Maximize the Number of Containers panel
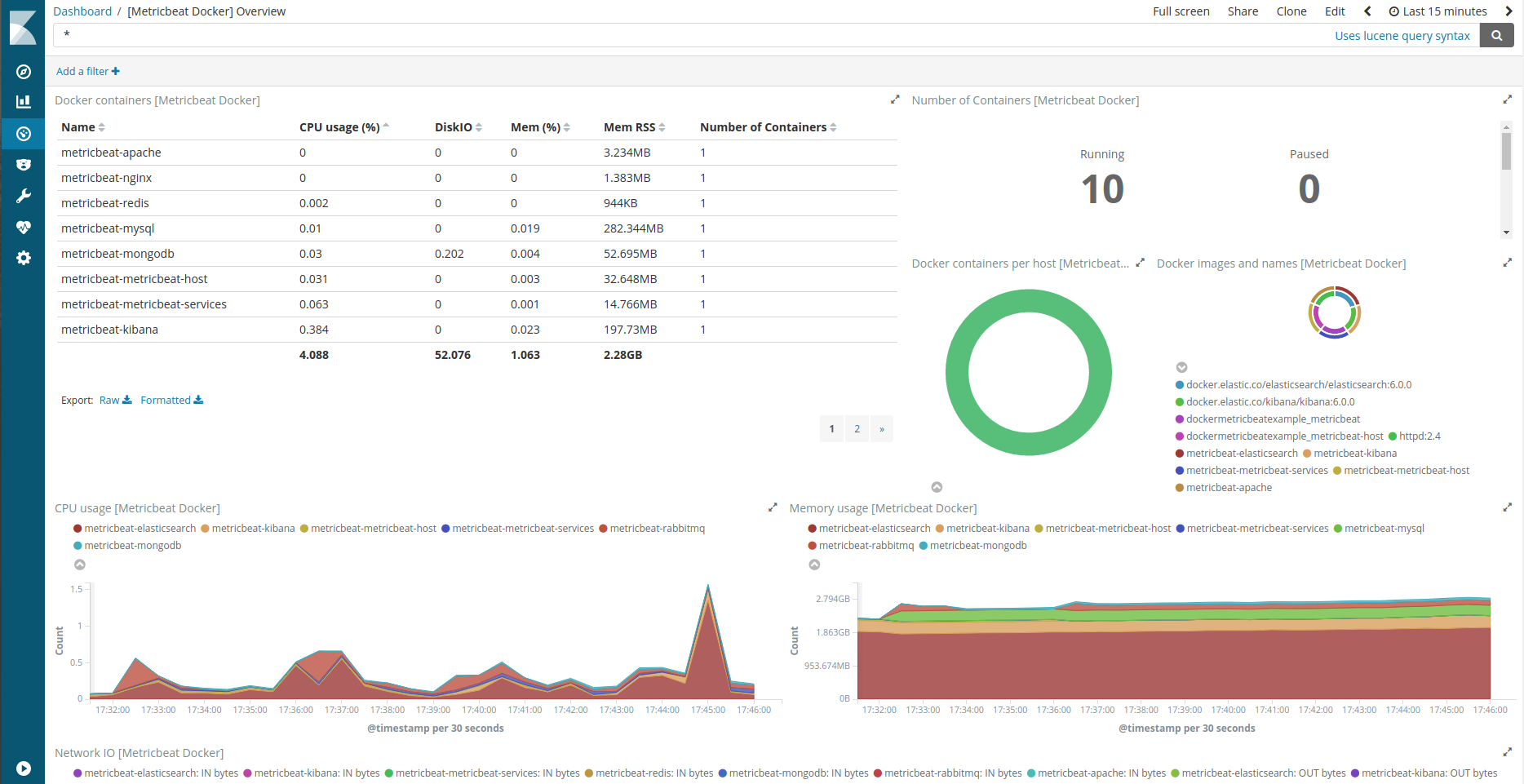1524x784 pixels. coord(1507,100)
